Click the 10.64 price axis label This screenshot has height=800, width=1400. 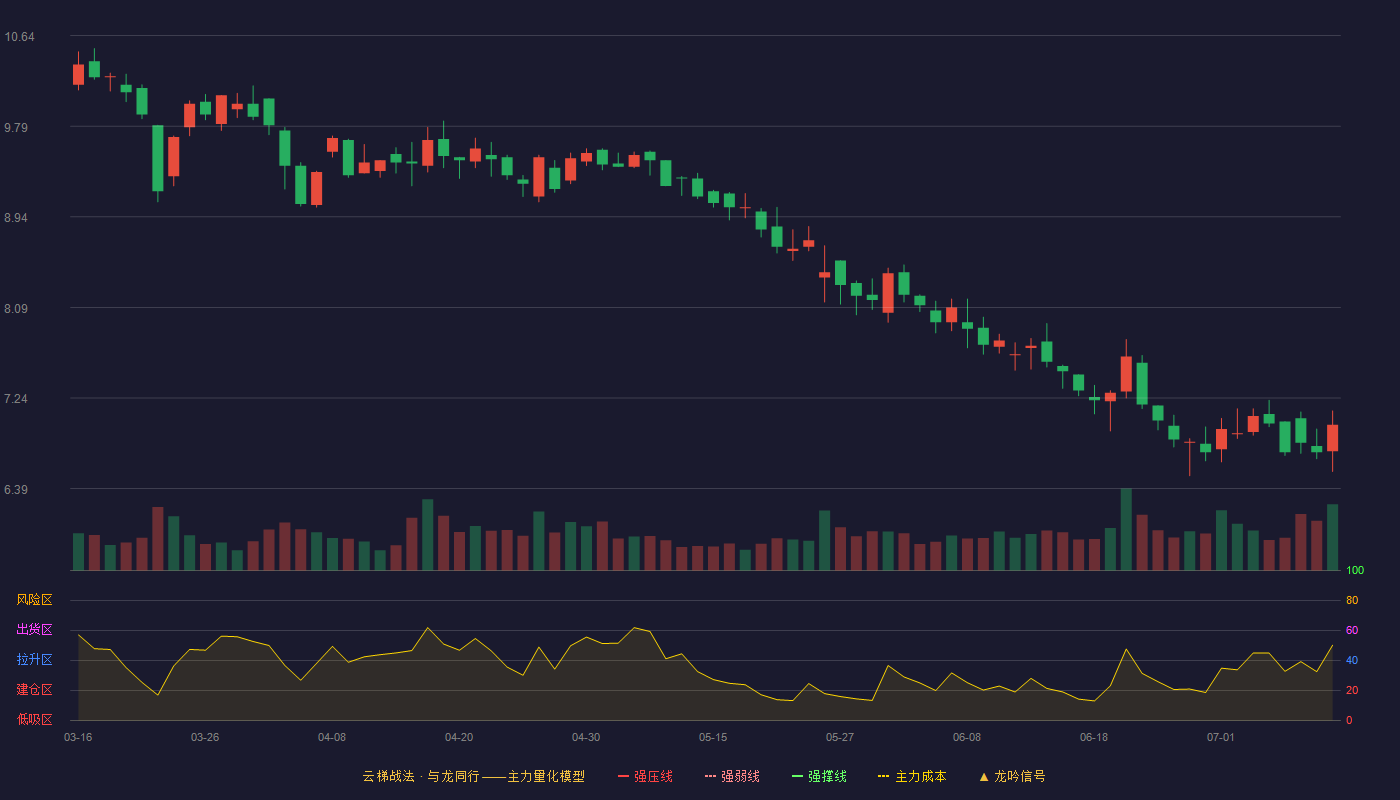point(19,37)
